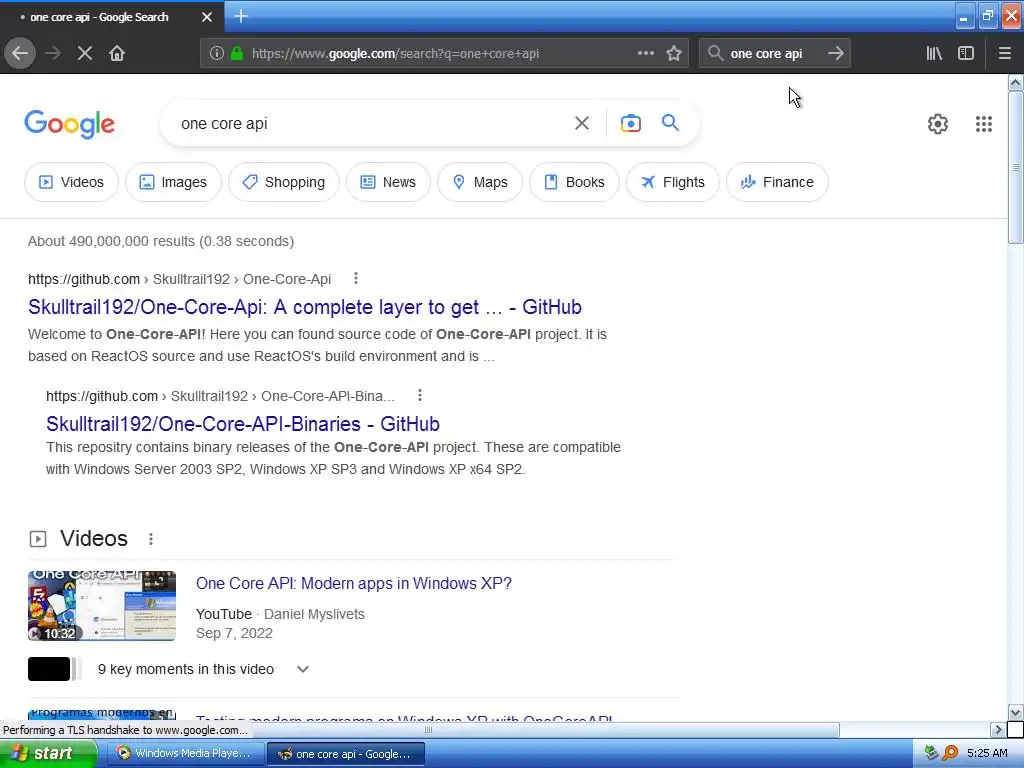Filter results by Videos
The height and width of the screenshot is (768, 1024).
coord(71,182)
